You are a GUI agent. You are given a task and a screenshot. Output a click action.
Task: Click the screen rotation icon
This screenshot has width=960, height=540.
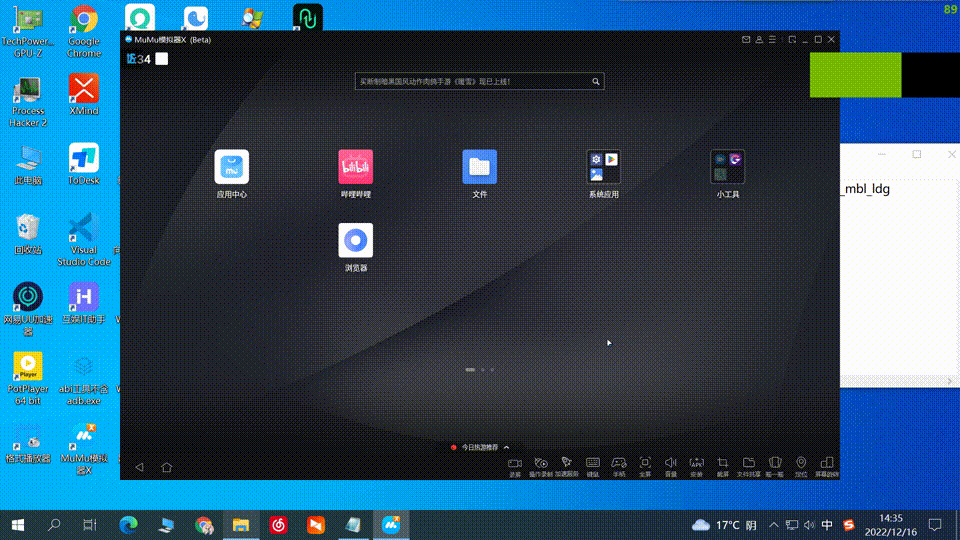click(827, 463)
